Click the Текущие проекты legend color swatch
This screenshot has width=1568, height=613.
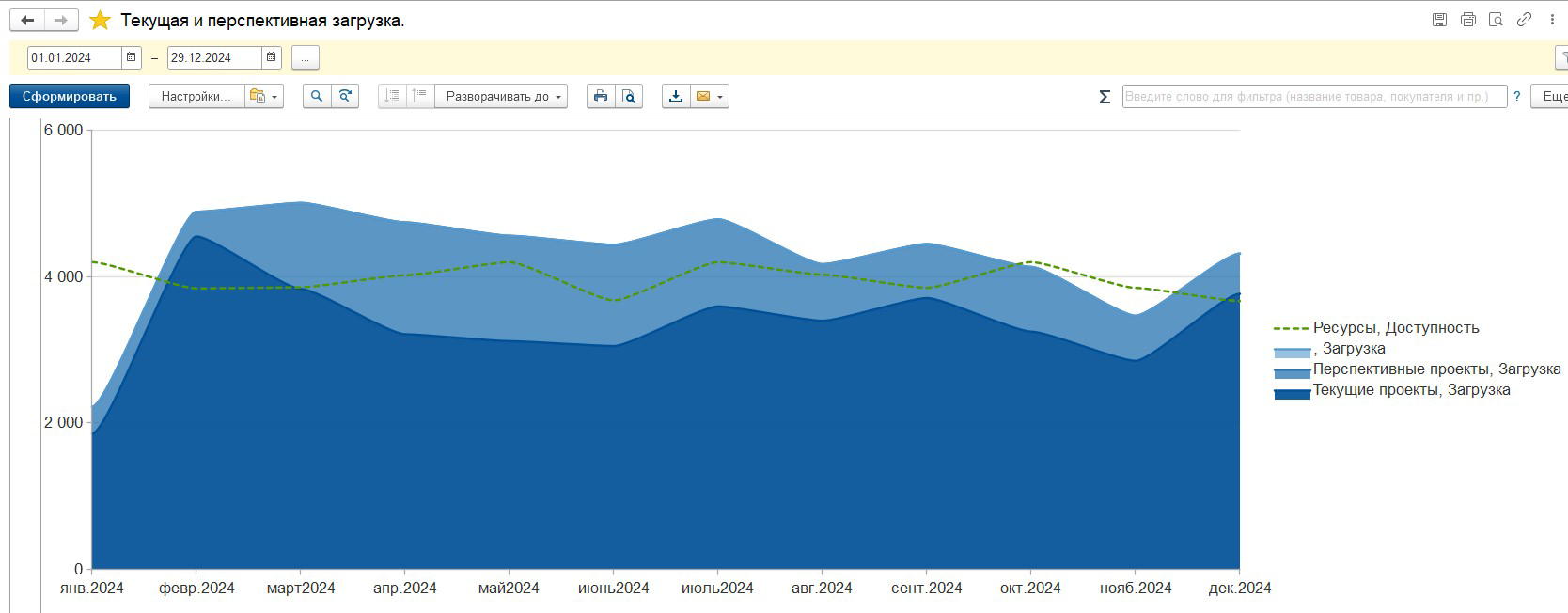[1292, 394]
